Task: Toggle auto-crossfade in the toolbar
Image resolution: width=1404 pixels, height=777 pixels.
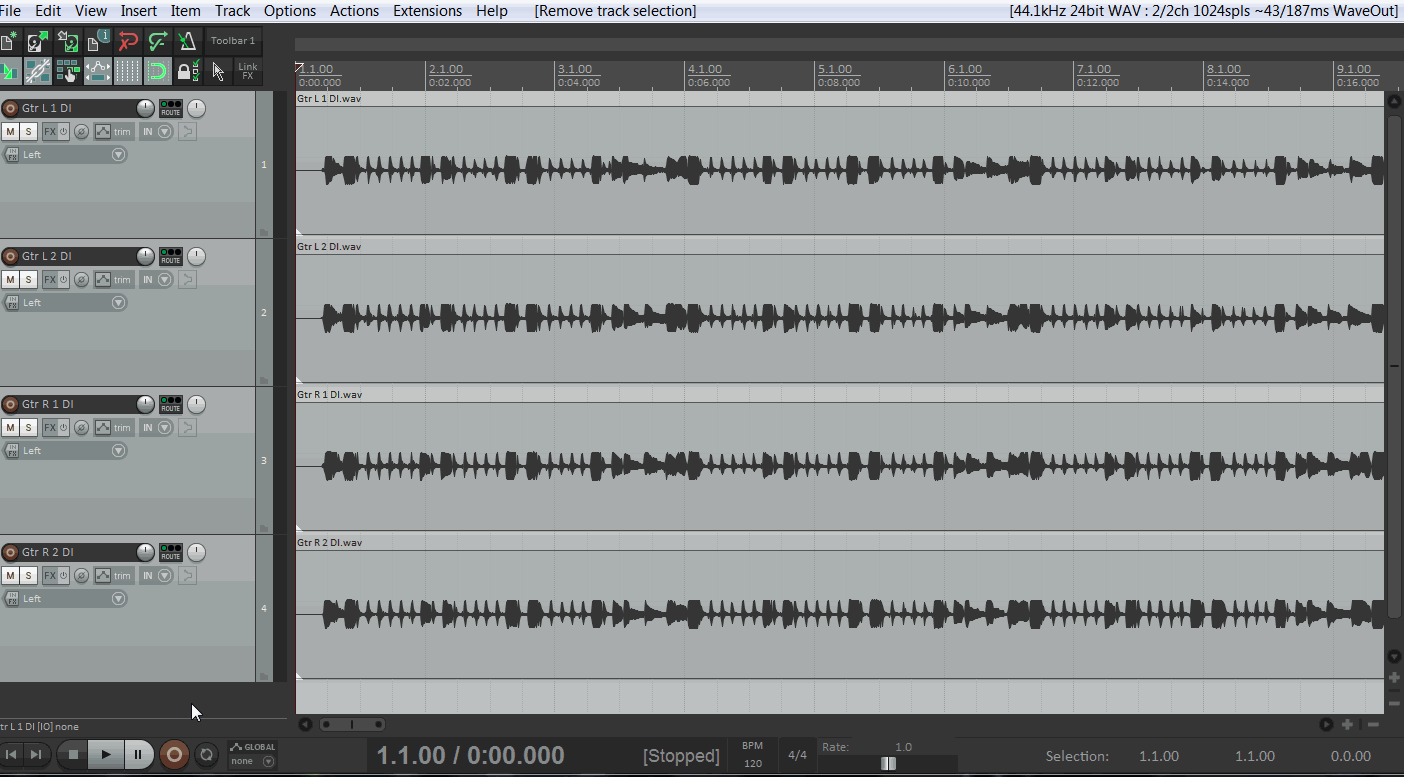Action: click(9, 71)
